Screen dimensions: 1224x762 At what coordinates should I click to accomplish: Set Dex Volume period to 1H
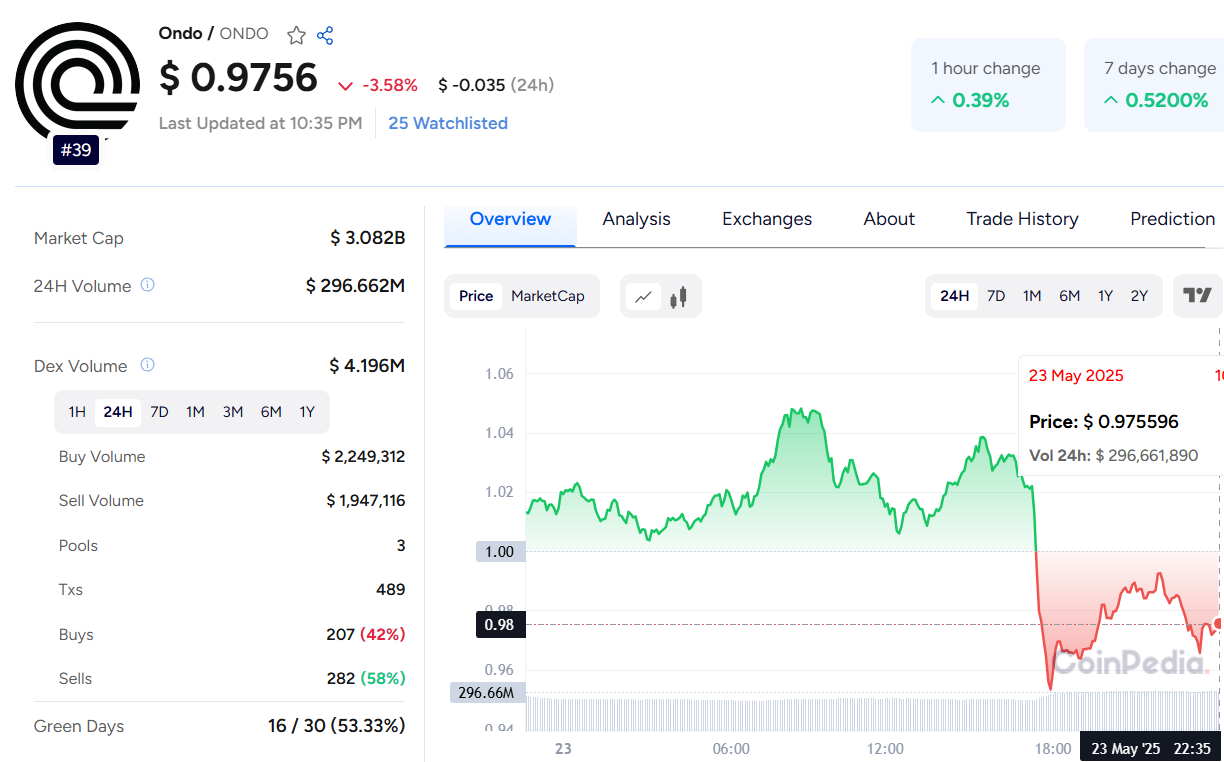[x=77, y=412]
